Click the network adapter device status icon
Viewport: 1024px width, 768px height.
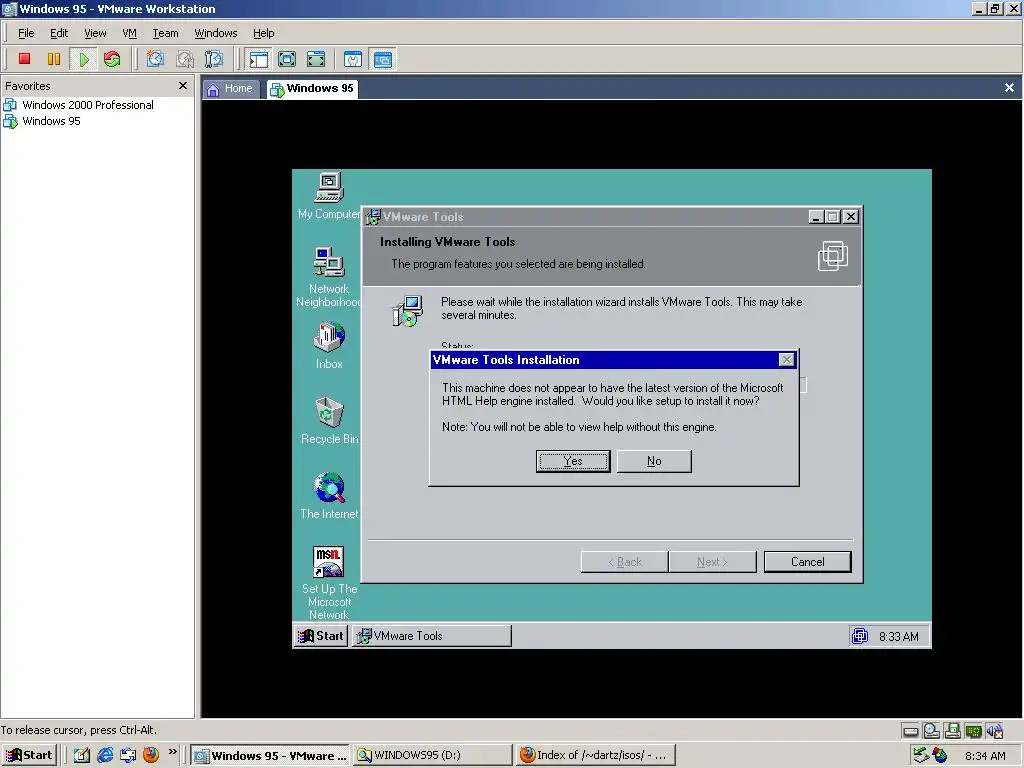(973, 731)
